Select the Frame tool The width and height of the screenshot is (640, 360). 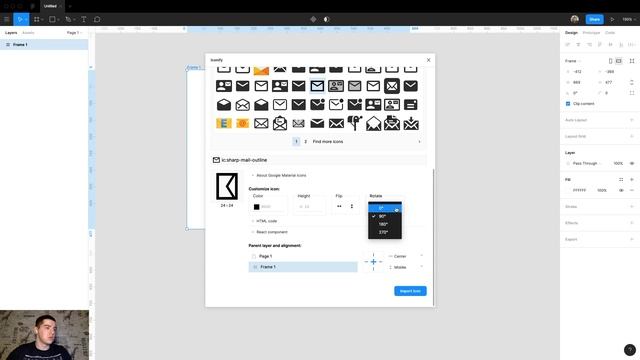[x=37, y=19]
